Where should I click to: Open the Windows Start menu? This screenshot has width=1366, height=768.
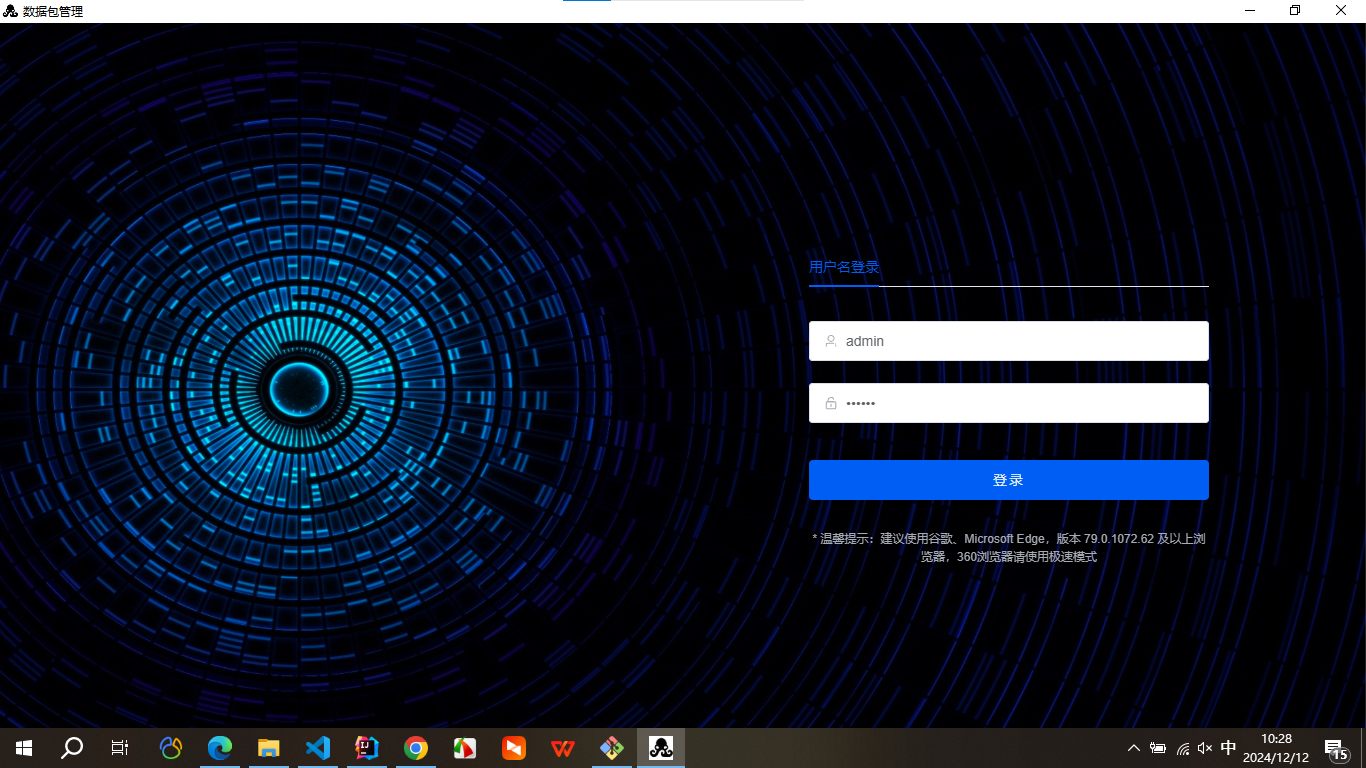(x=24, y=748)
